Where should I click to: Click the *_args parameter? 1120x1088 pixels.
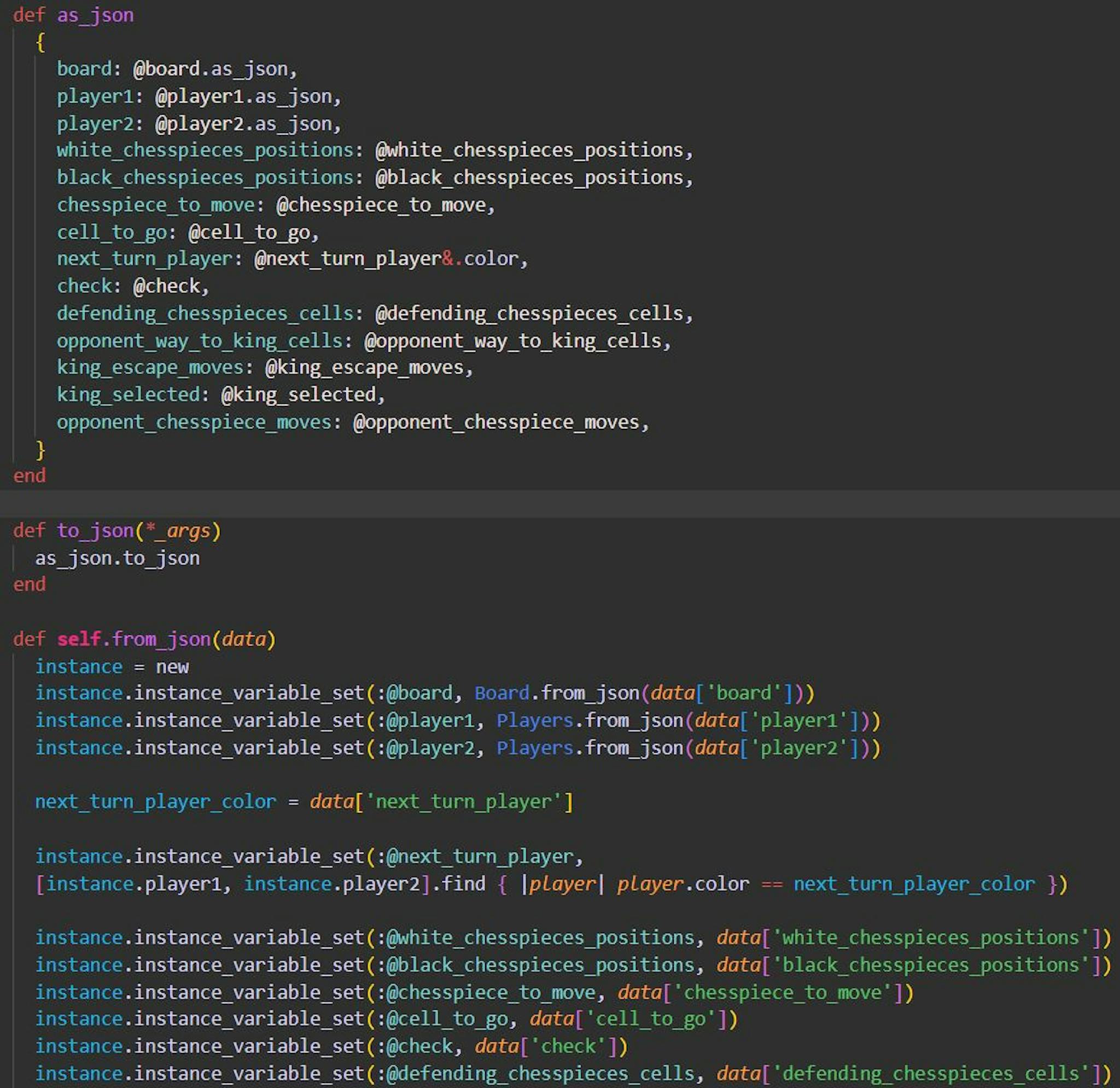point(178,531)
